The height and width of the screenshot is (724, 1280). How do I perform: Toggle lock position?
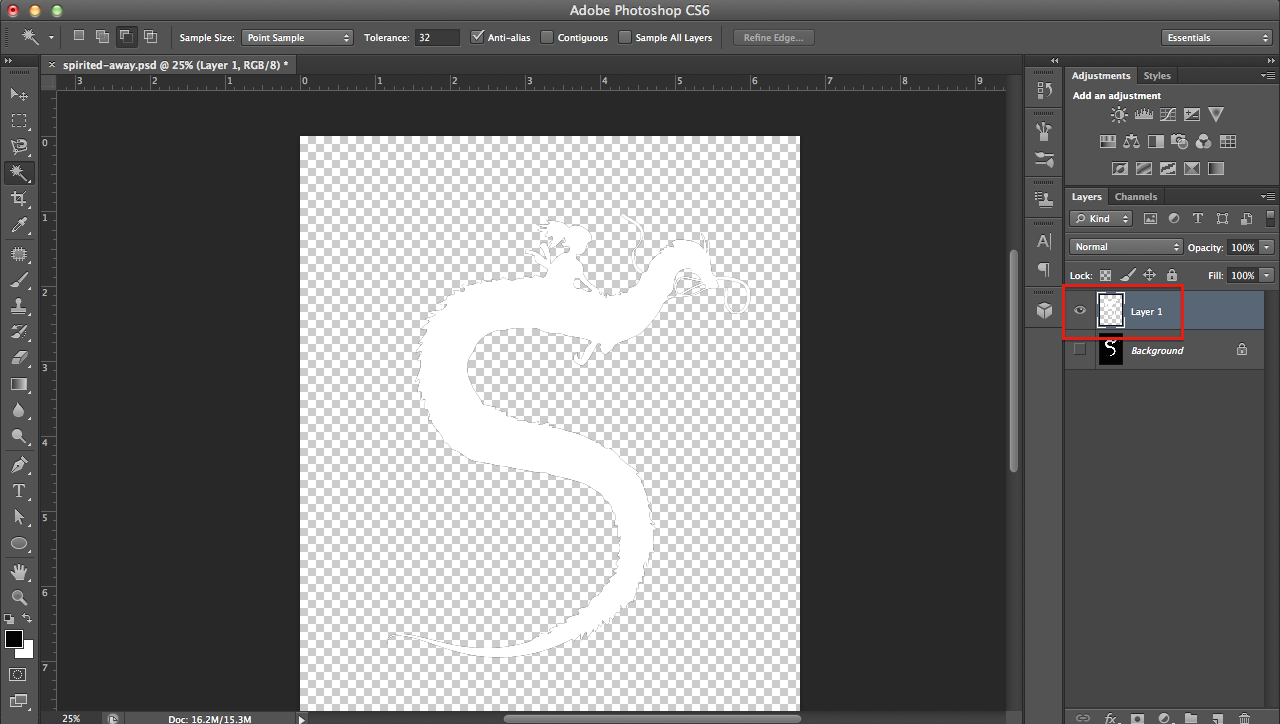1150,275
